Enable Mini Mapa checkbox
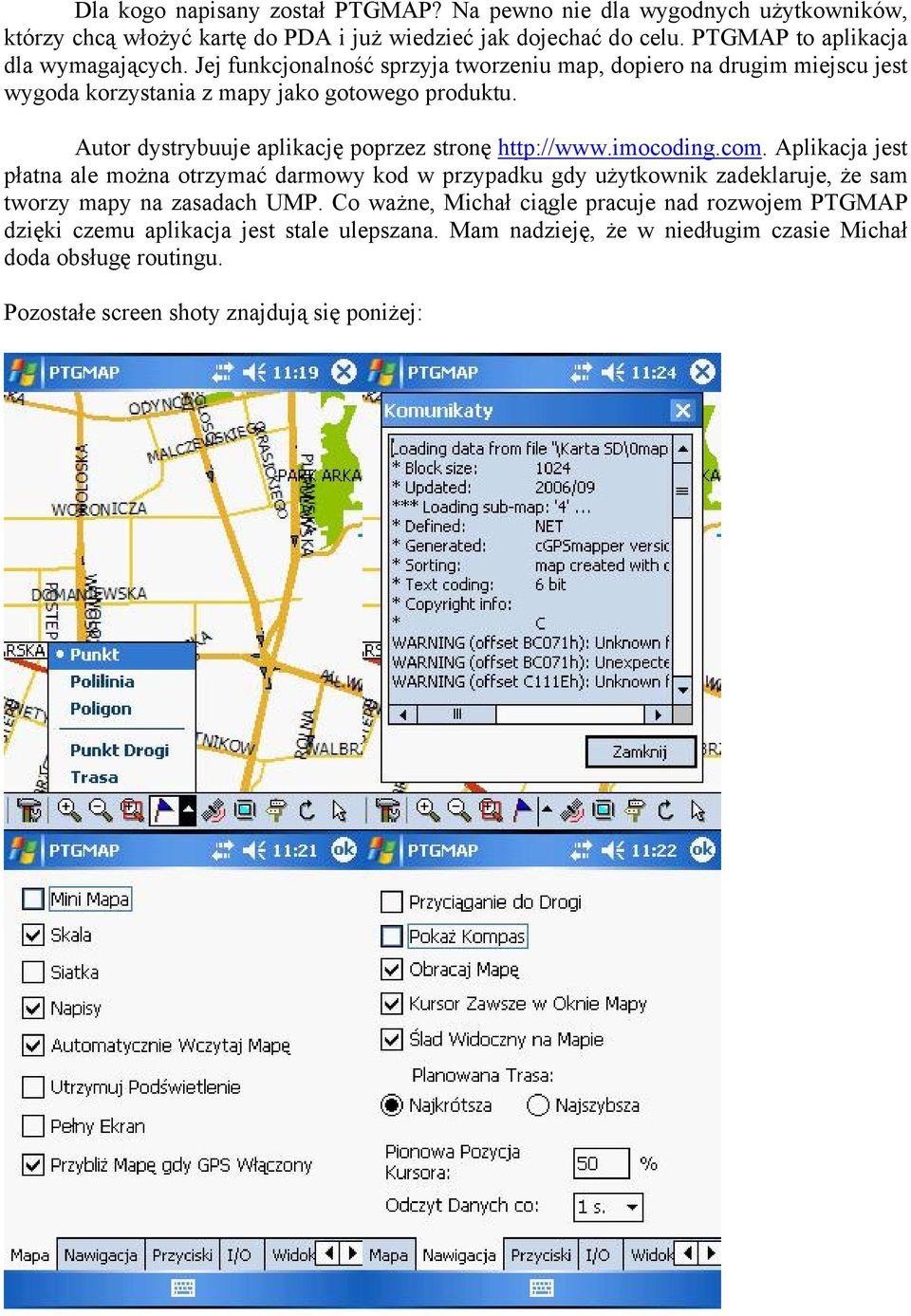Image resolution: width=911 pixels, height=1316 pixels. click(33, 899)
